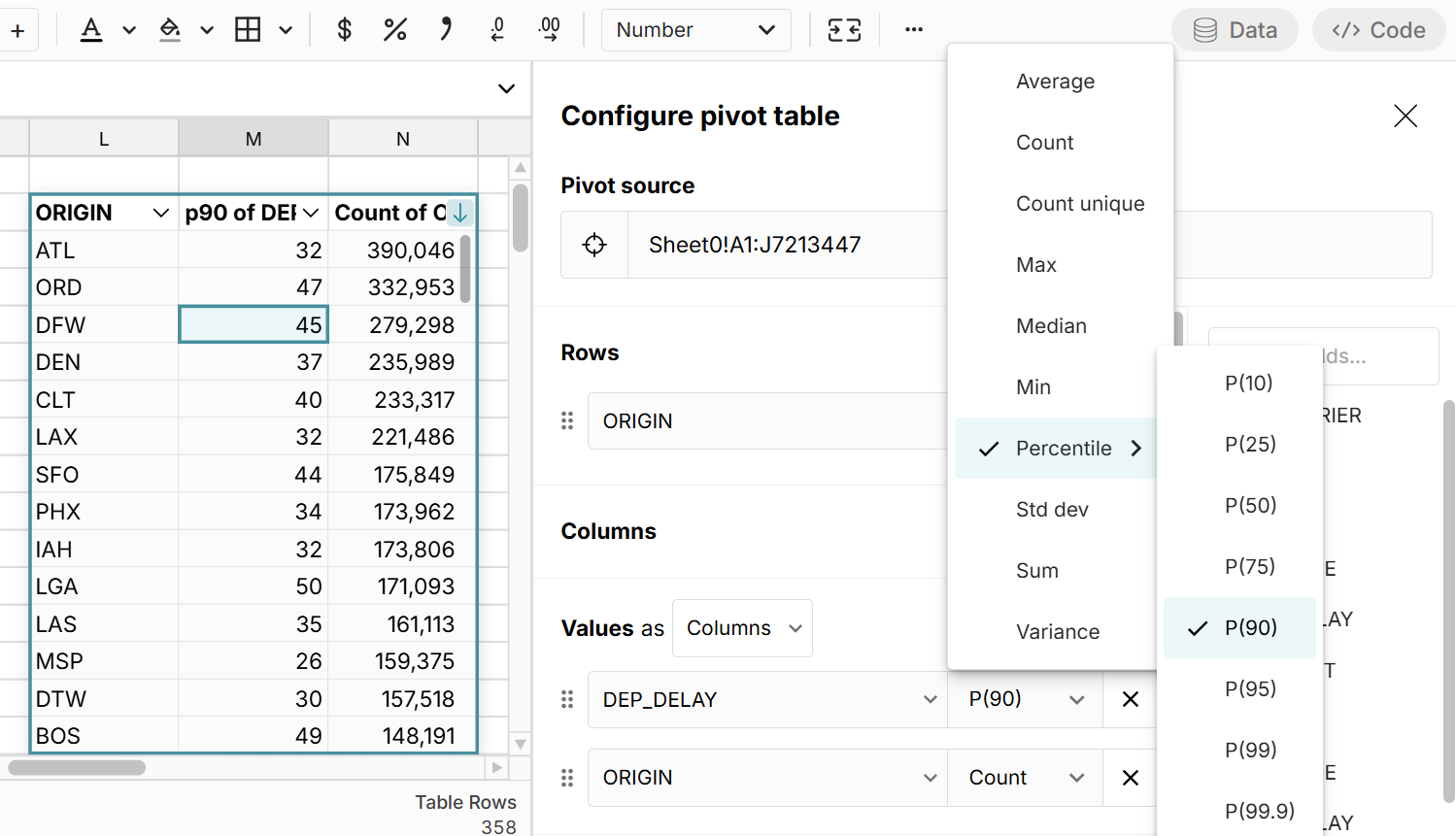Select Median aggregation from the menu
This screenshot has height=836, width=1456.
(x=1051, y=326)
